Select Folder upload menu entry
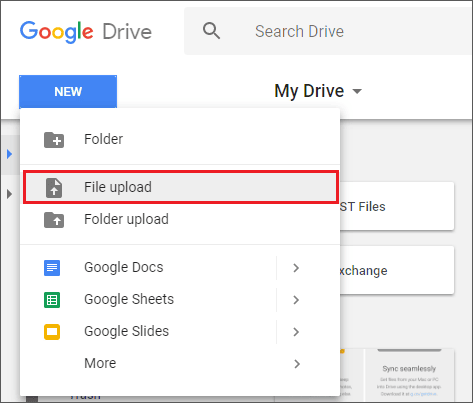 pos(180,219)
